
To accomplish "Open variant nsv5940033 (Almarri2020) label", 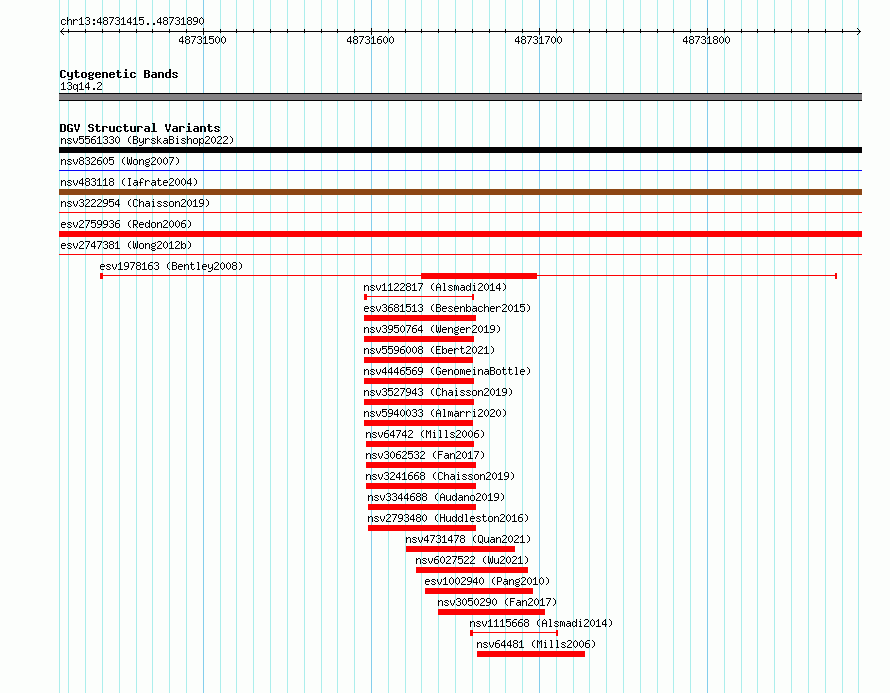I will point(435,413).
